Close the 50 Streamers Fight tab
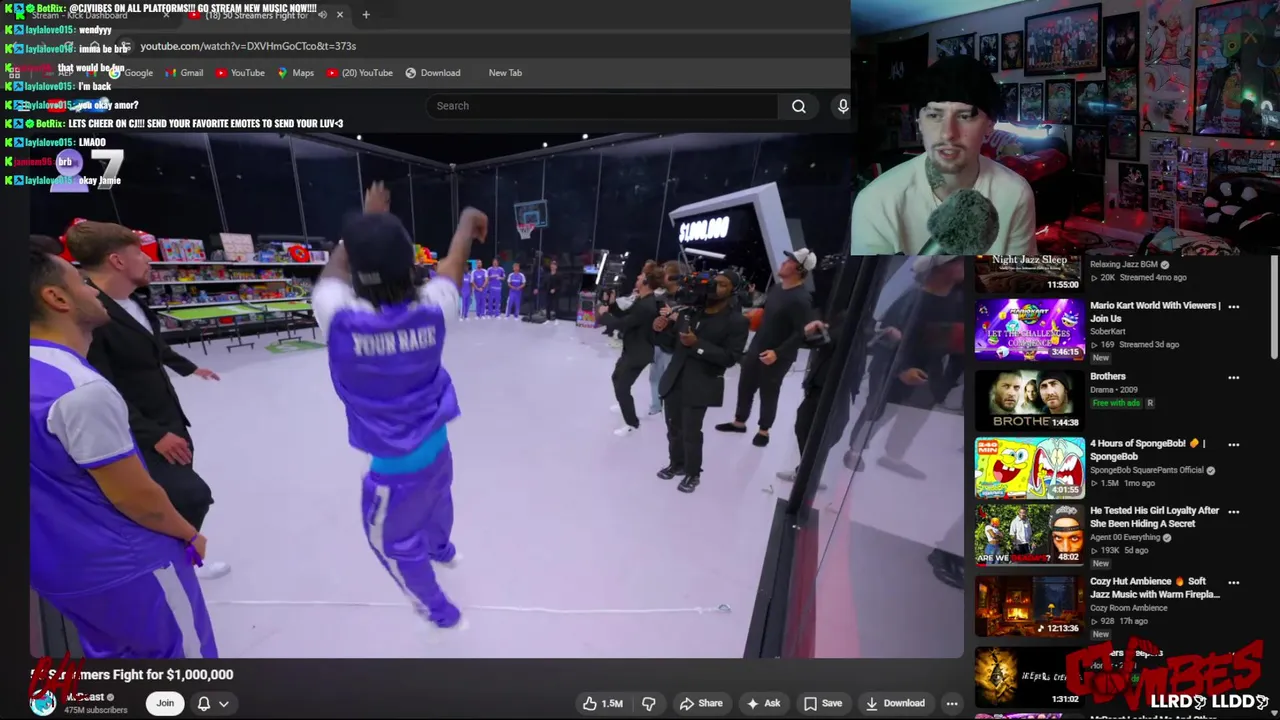The image size is (1280, 720). coord(340,15)
